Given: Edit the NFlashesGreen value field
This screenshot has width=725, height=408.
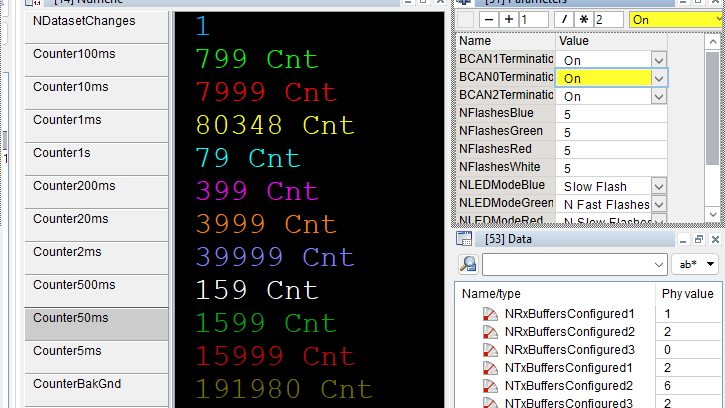Looking at the screenshot, I should click(611, 132).
